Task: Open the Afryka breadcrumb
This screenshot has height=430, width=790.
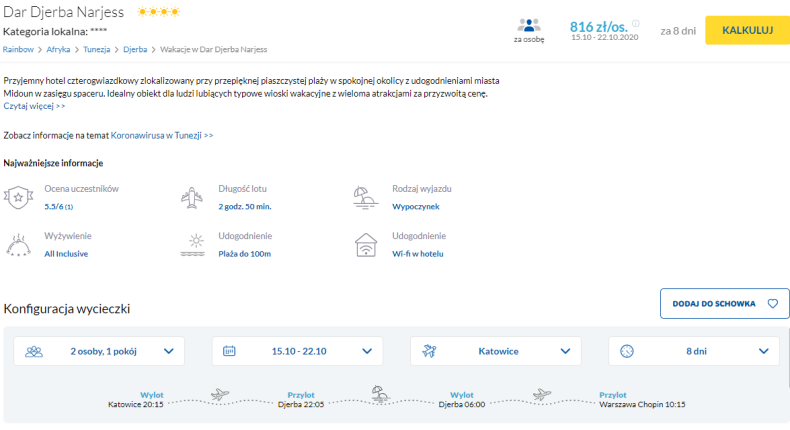Action: pos(58,49)
